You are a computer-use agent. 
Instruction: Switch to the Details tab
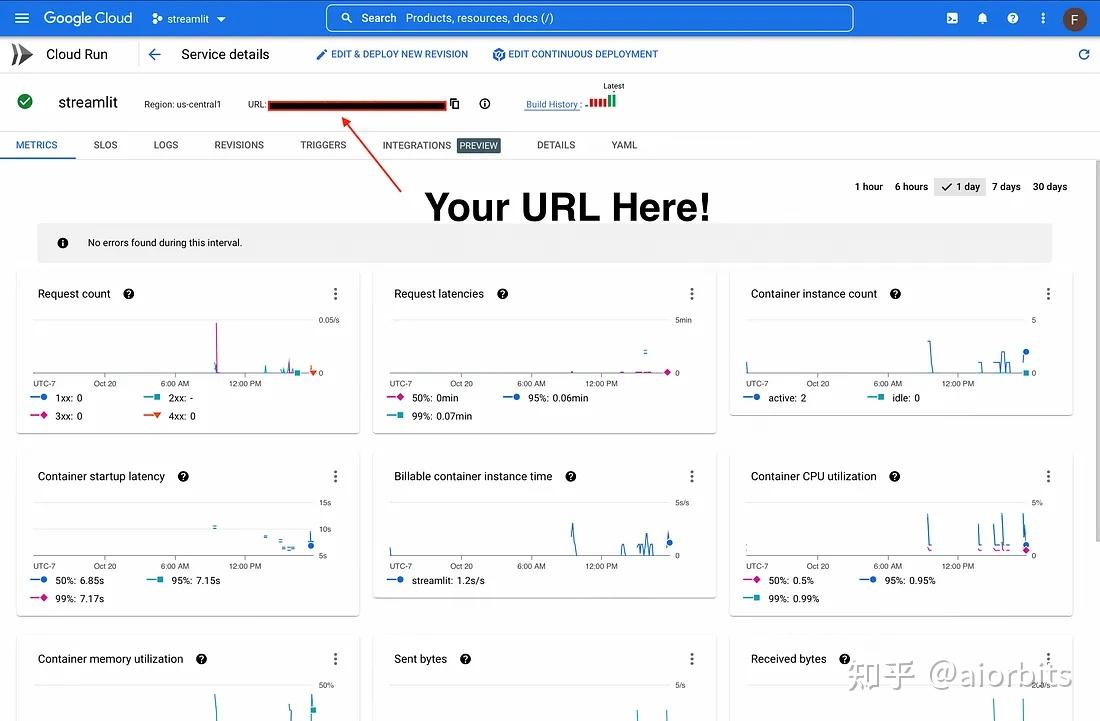(556, 145)
